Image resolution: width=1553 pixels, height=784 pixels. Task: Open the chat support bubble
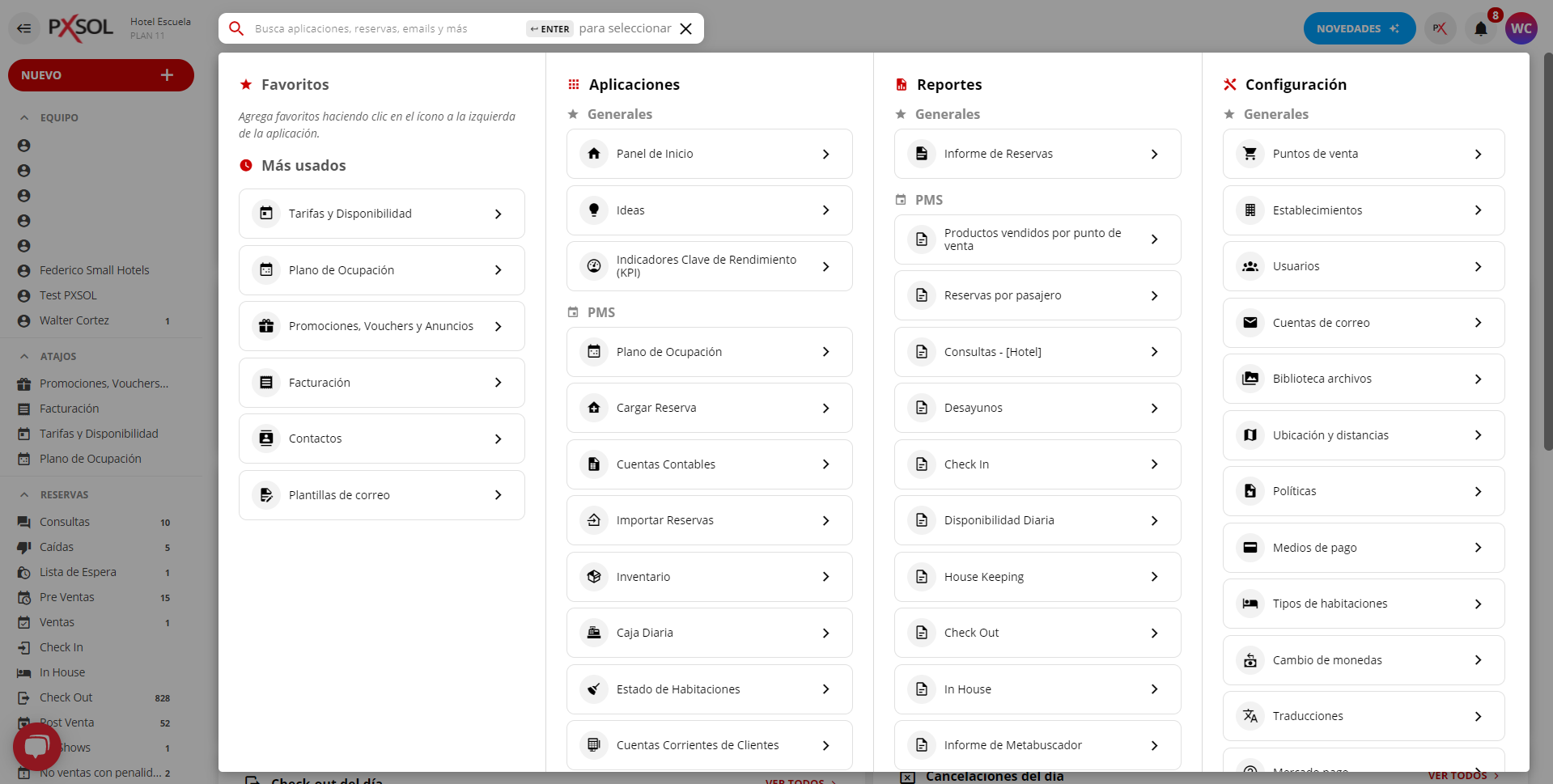click(x=36, y=745)
